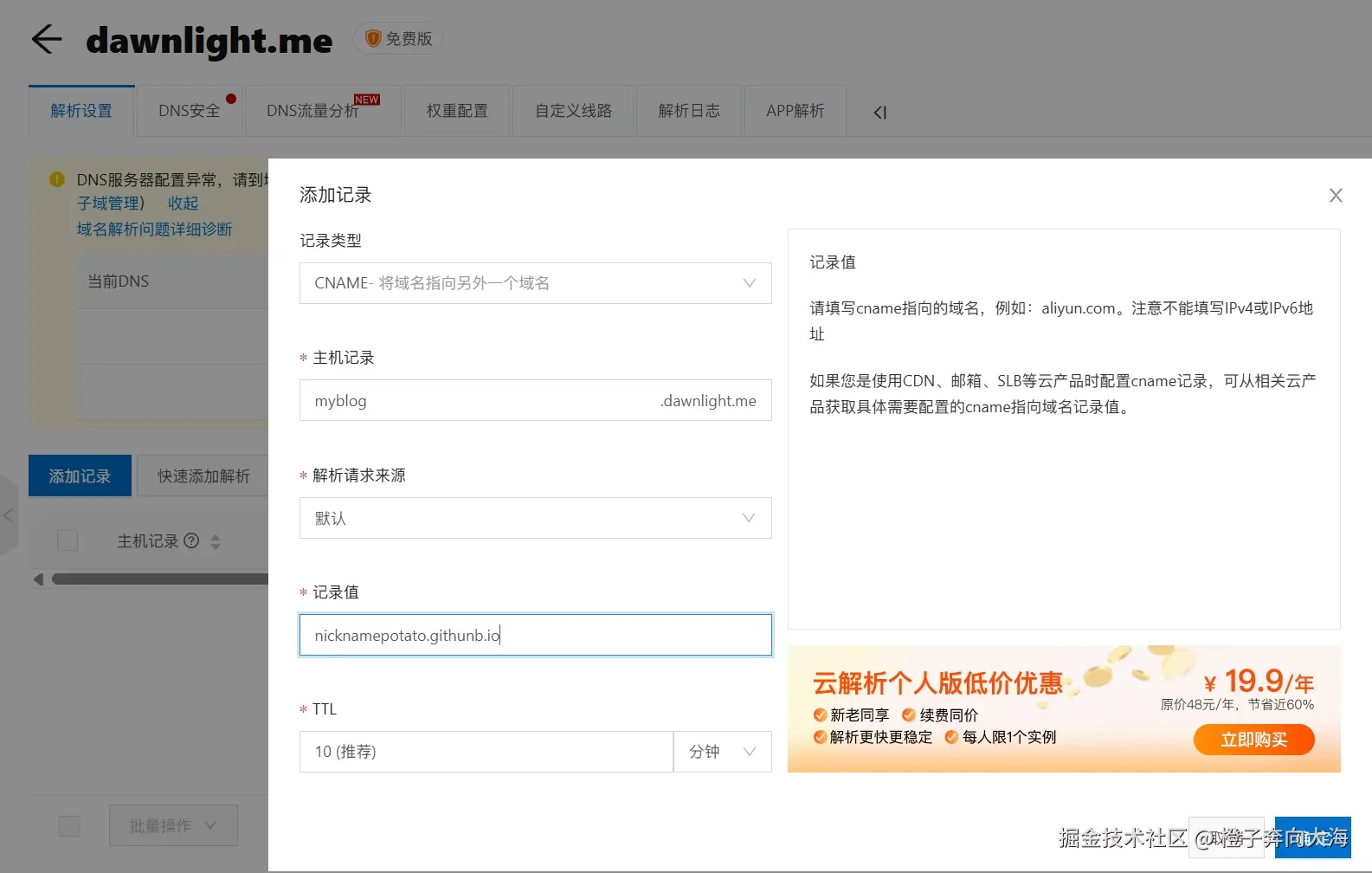Open the 解析请求来源 默认 dropdown
1372x873 pixels.
(x=536, y=518)
